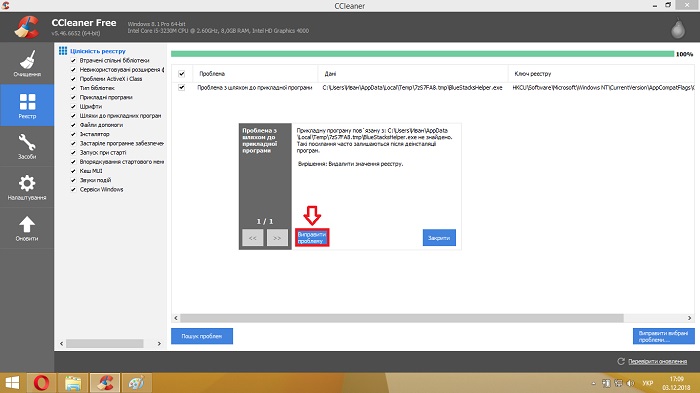
Task: Toggle the Шрифти checkbox
Action: click(x=74, y=106)
